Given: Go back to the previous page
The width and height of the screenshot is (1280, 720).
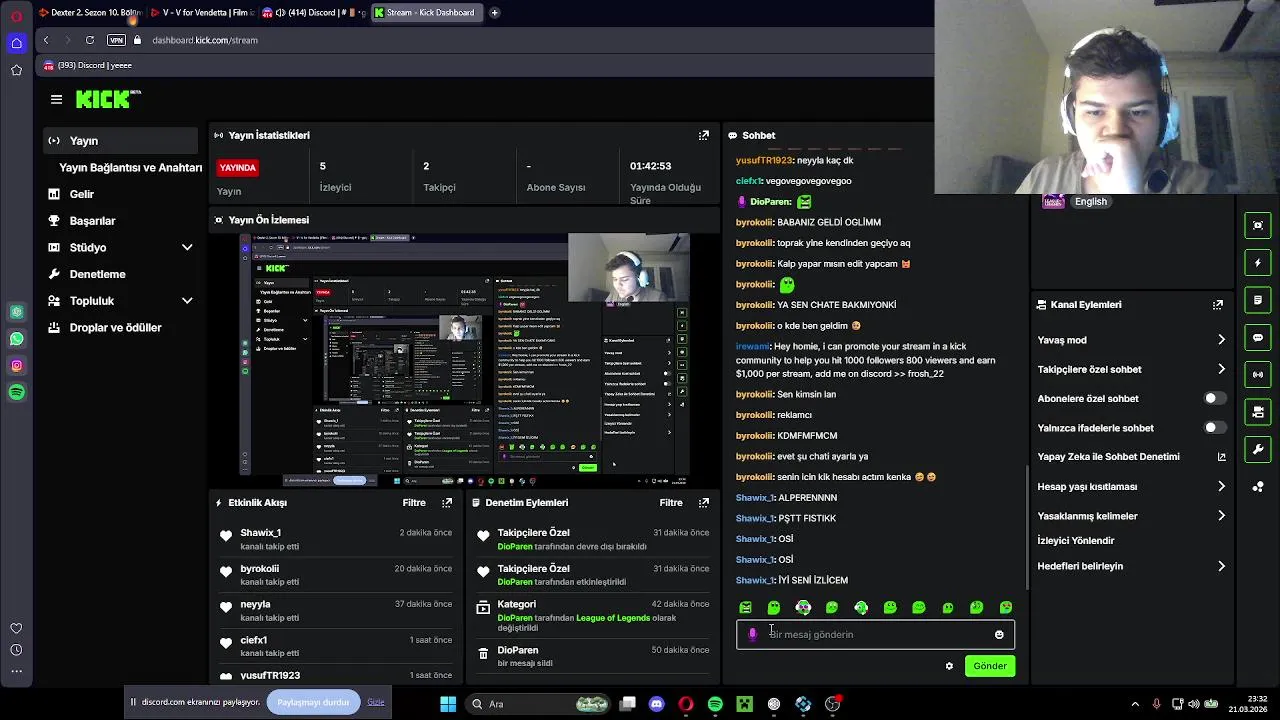Looking at the screenshot, I should click(x=46, y=40).
